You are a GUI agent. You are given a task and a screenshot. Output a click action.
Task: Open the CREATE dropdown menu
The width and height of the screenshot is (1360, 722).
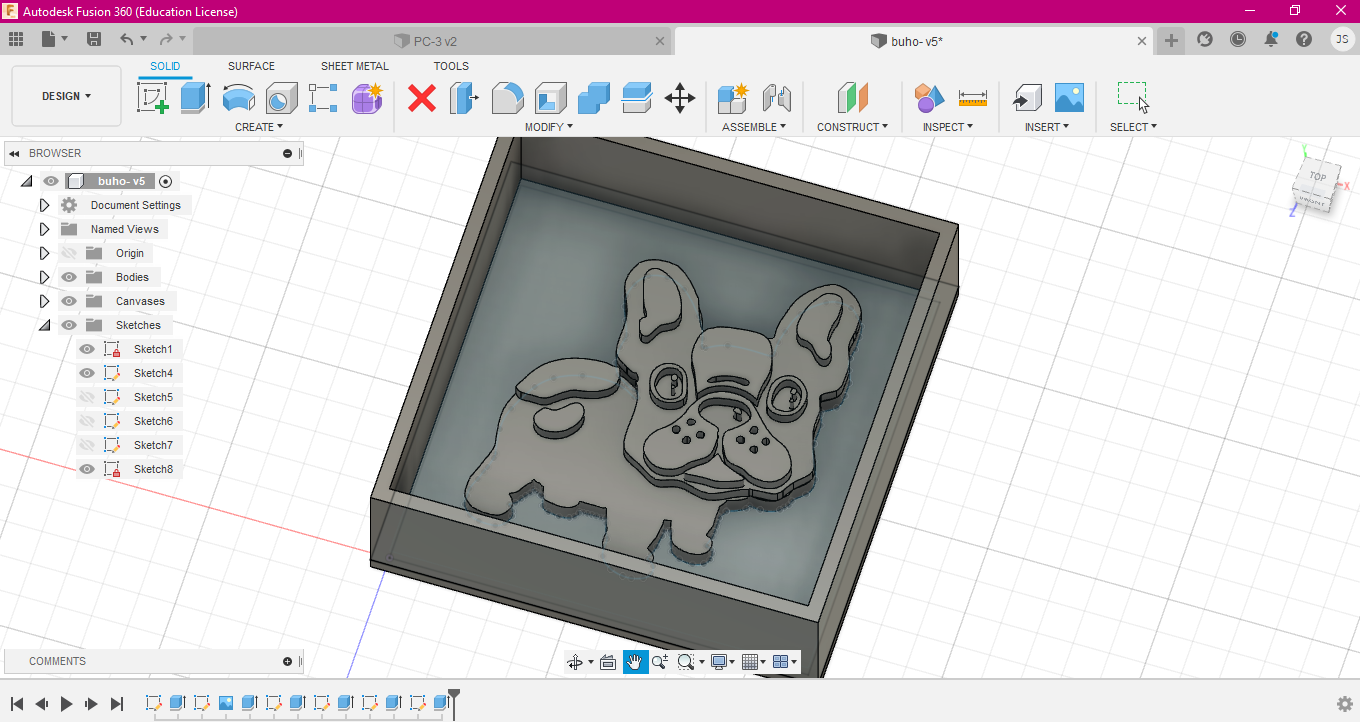pyautogui.click(x=259, y=127)
